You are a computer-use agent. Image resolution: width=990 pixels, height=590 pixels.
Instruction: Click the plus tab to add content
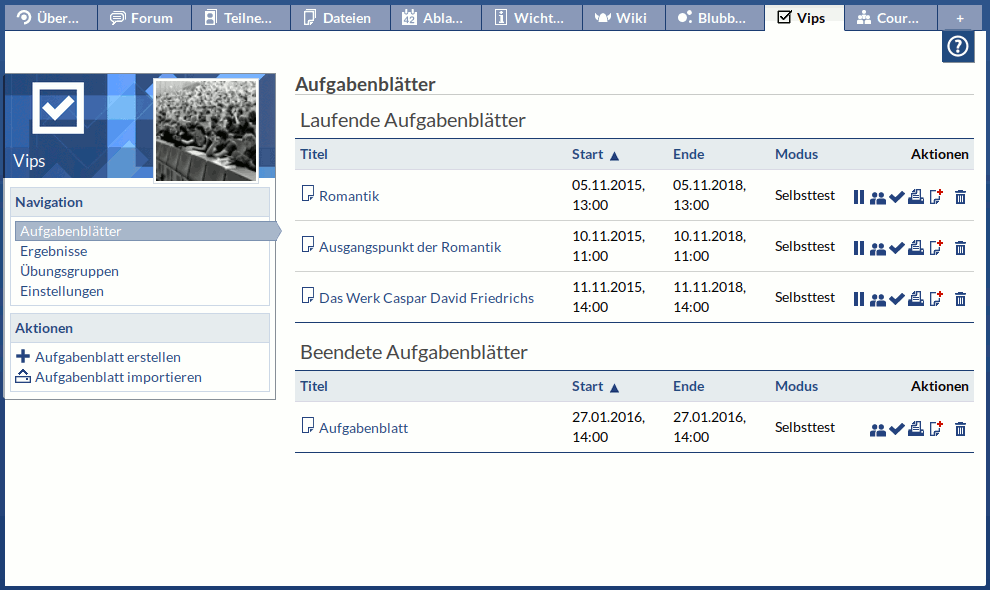click(x=959, y=18)
